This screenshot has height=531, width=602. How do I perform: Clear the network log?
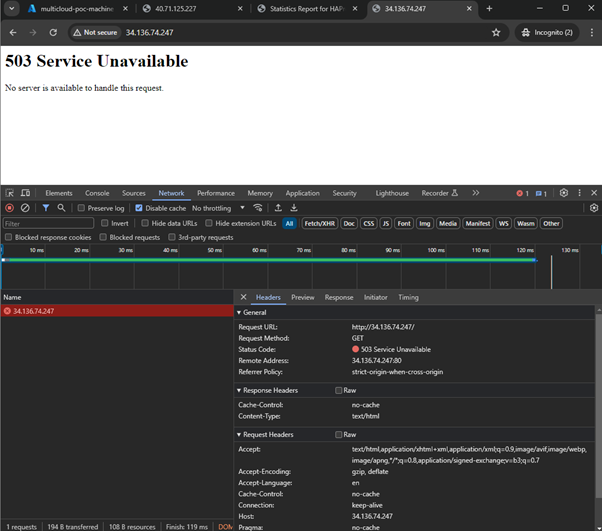pos(25,208)
